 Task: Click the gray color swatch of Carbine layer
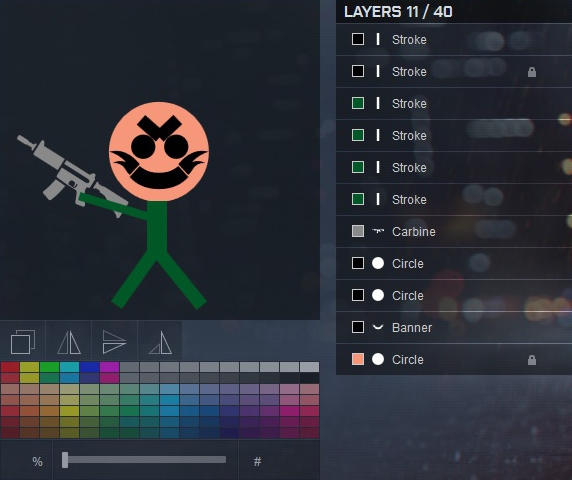358,231
